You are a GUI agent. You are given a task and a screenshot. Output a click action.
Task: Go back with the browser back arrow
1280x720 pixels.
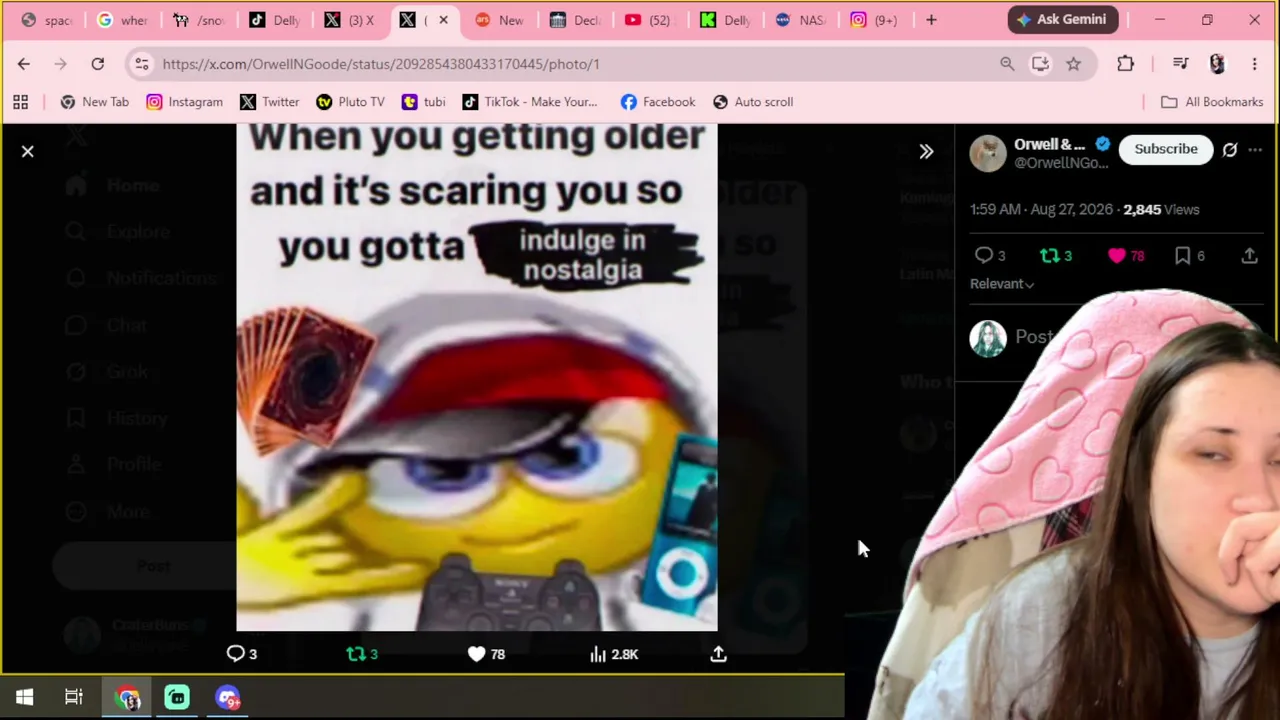pos(24,64)
